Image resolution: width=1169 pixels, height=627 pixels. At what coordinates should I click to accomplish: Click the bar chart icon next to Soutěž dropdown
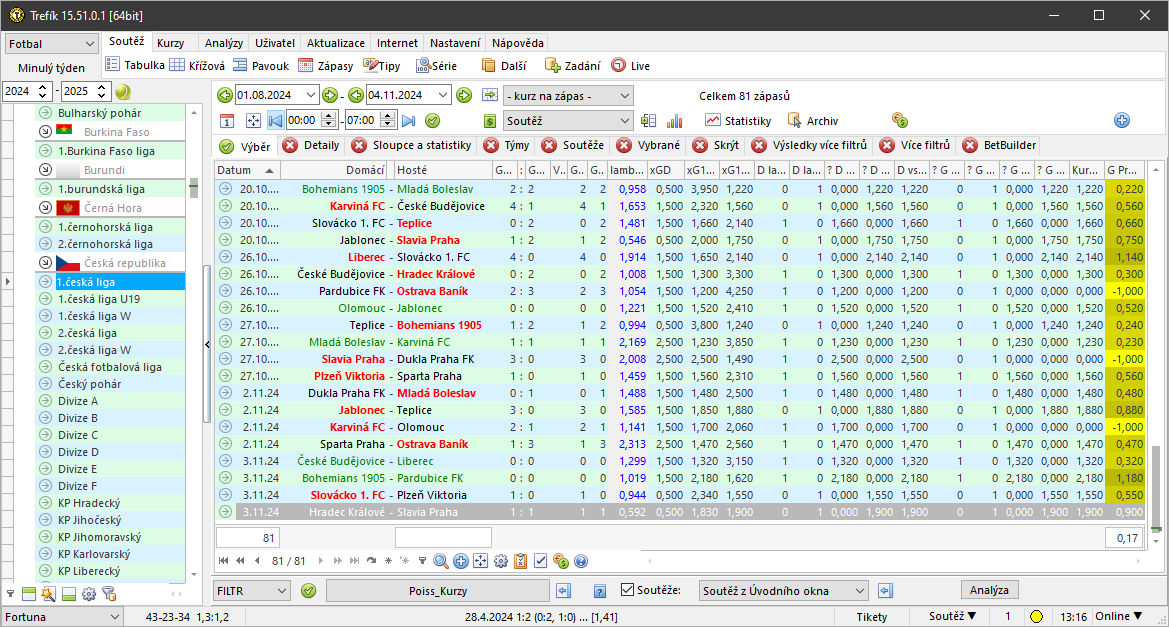[x=675, y=121]
